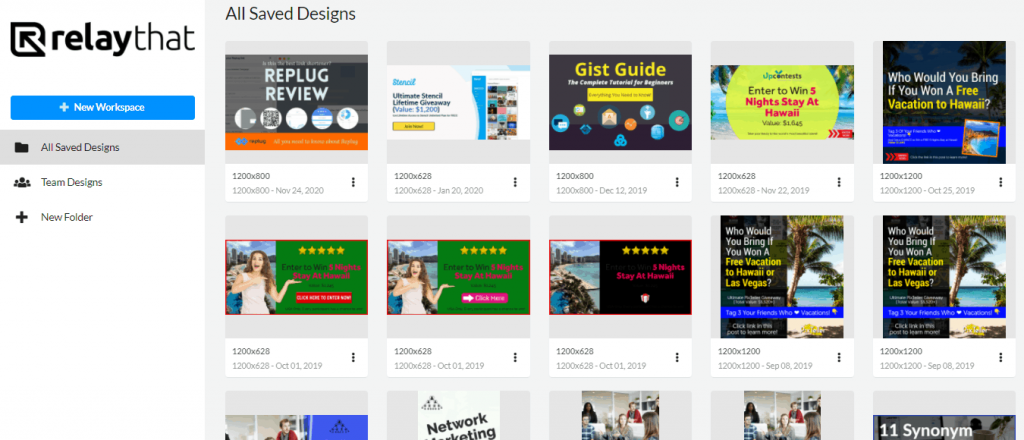Open options menu for Nov 24, 2020 design

[353, 182]
